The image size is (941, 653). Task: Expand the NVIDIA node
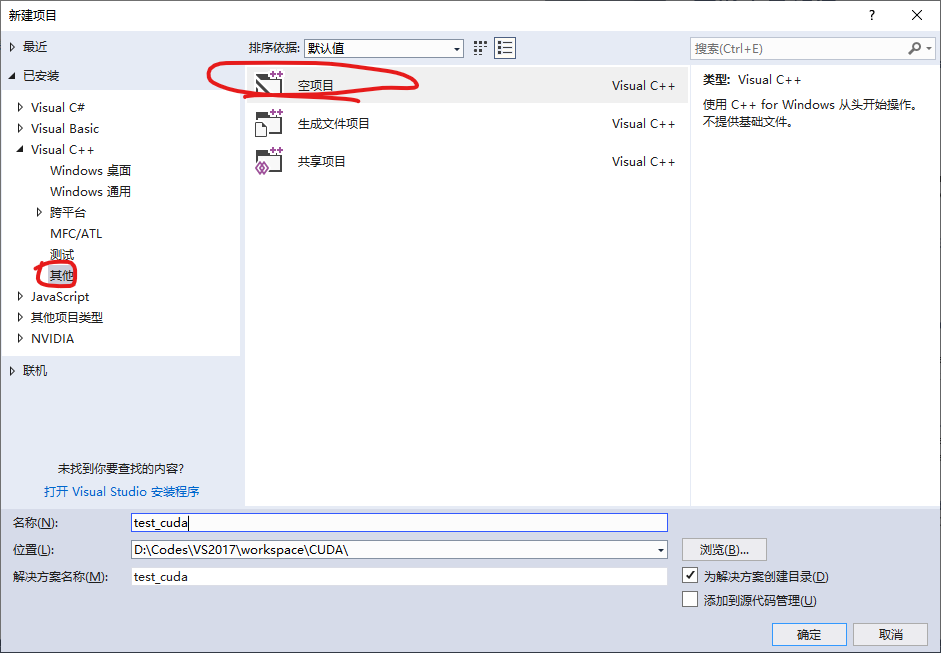tap(20, 339)
